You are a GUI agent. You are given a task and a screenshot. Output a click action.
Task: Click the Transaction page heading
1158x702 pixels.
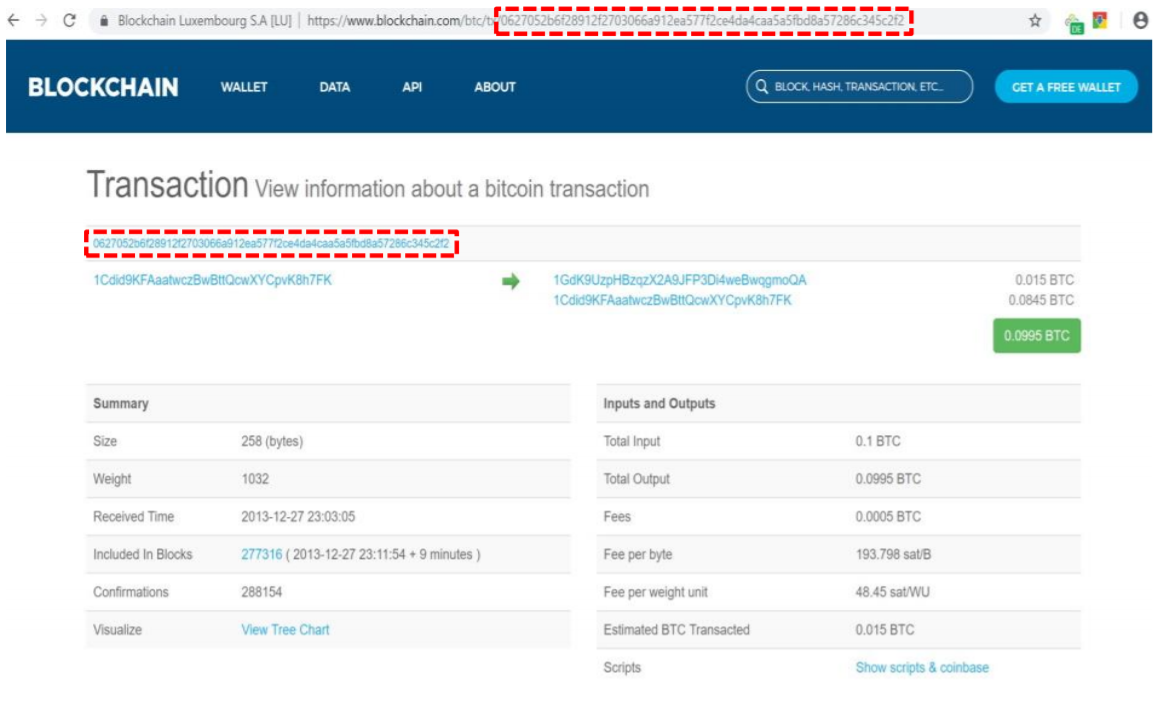[x=167, y=185]
